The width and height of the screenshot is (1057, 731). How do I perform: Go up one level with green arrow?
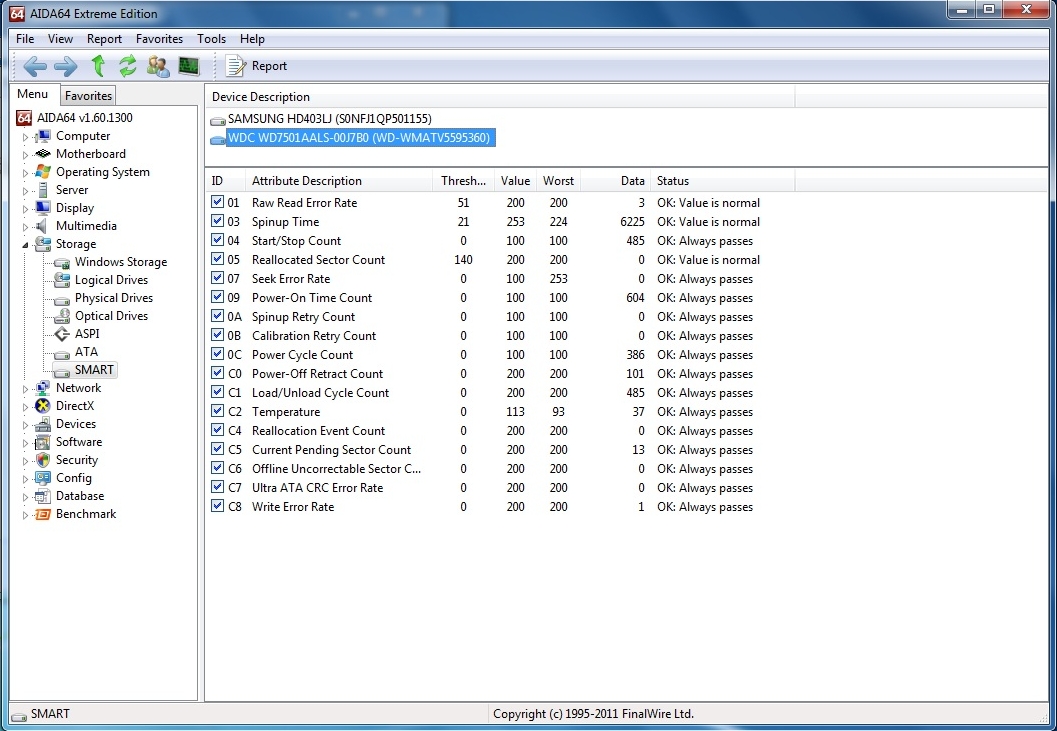98,66
